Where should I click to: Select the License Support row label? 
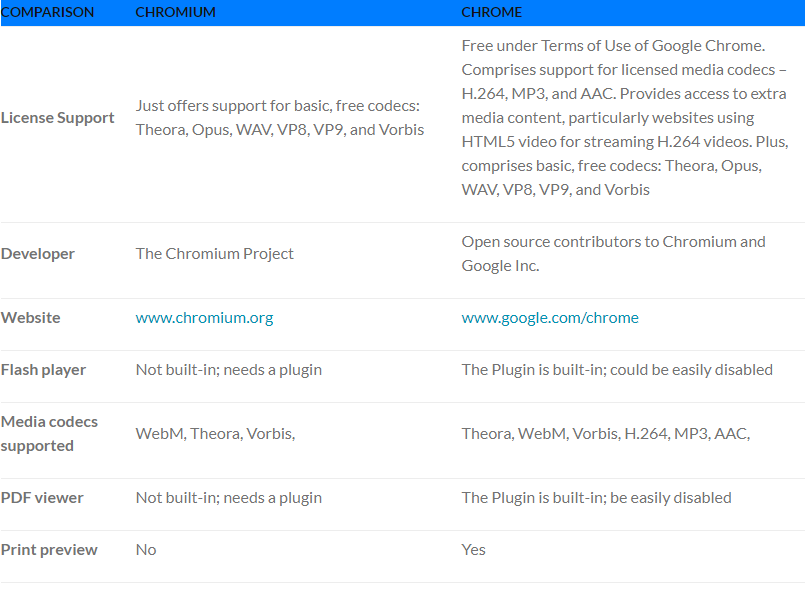tap(58, 118)
